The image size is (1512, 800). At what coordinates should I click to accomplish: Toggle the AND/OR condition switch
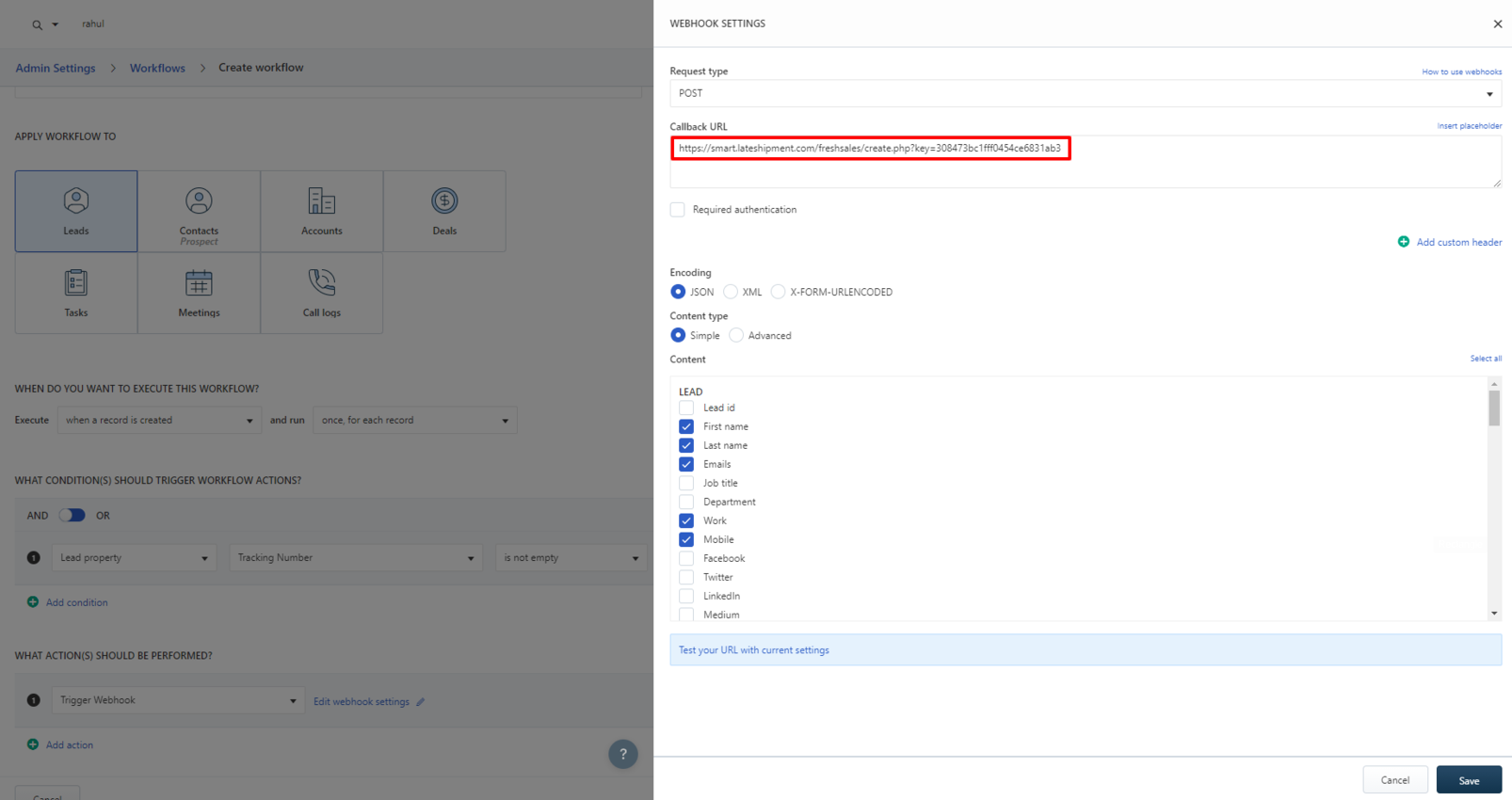pyautogui.click(x=72, y=516)
